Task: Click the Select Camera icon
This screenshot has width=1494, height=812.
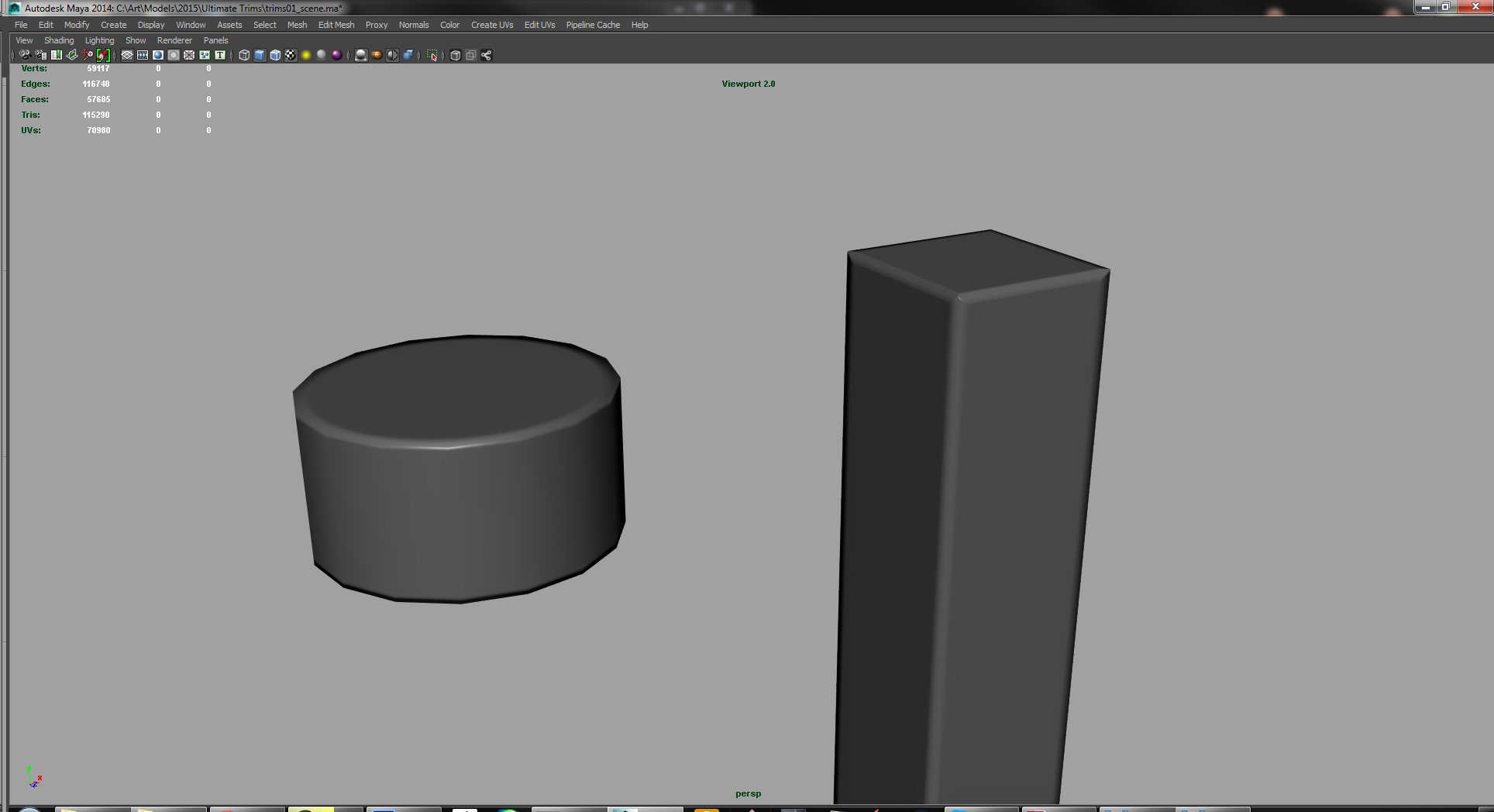Action: [25, 55]
